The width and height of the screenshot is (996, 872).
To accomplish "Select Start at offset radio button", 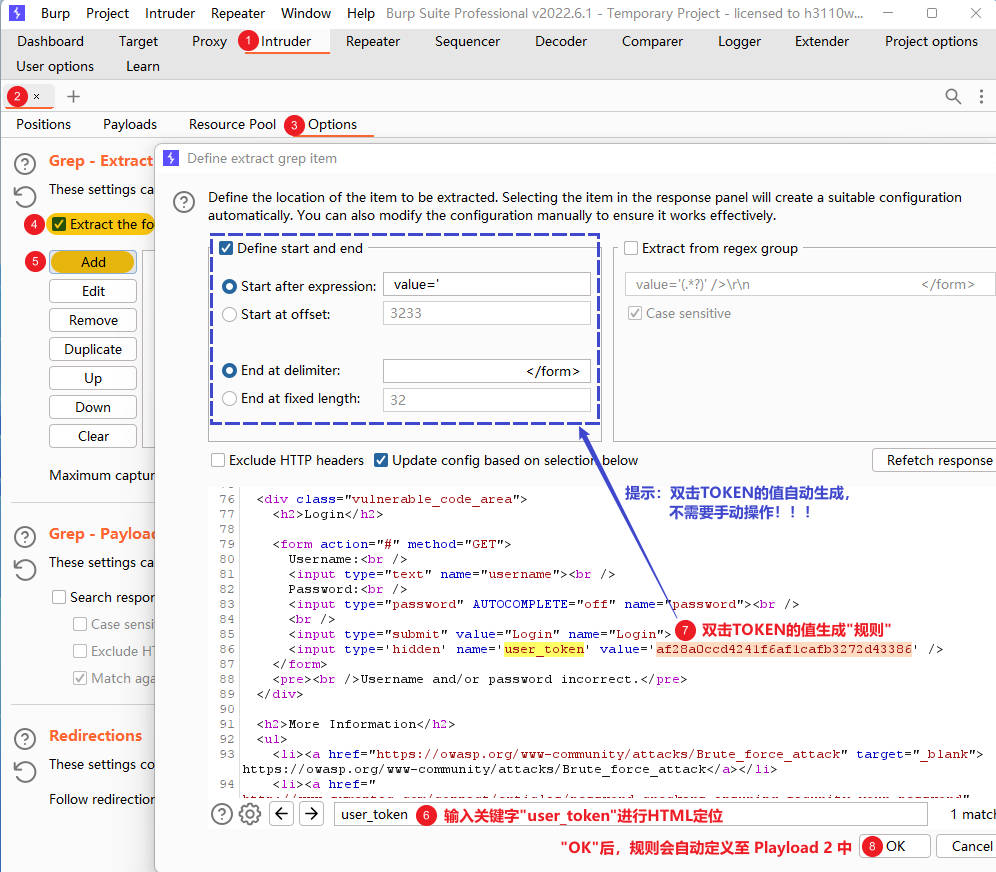I will click(229, 314).
